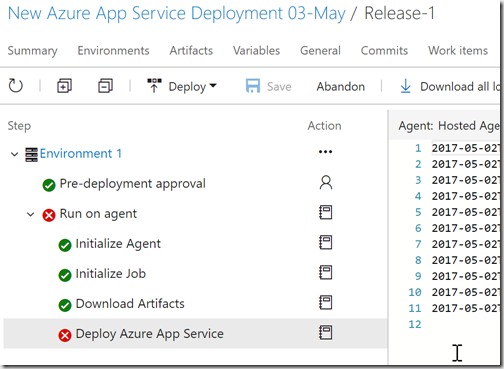Click the Download all logs arrow icon

[x=405, y=86]
